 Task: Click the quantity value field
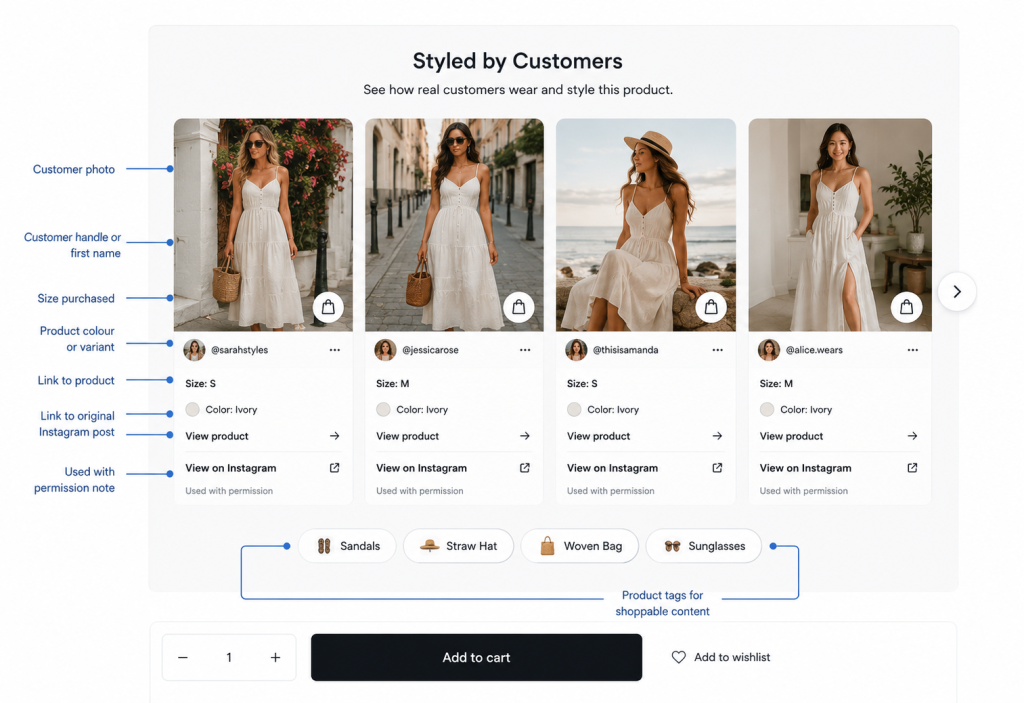coord(229,657)
